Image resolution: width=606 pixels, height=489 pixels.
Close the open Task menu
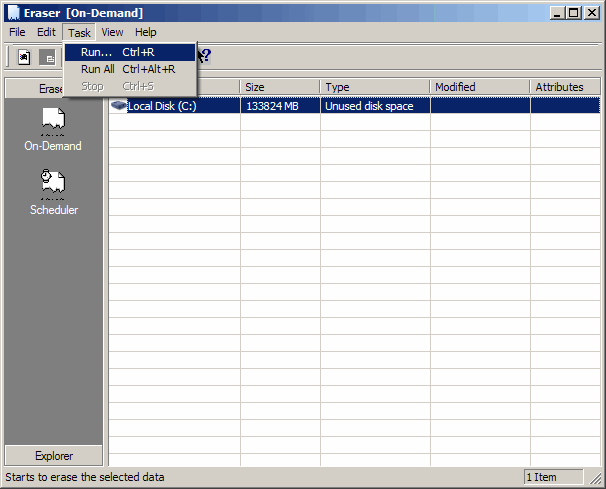tap(79, 32)
